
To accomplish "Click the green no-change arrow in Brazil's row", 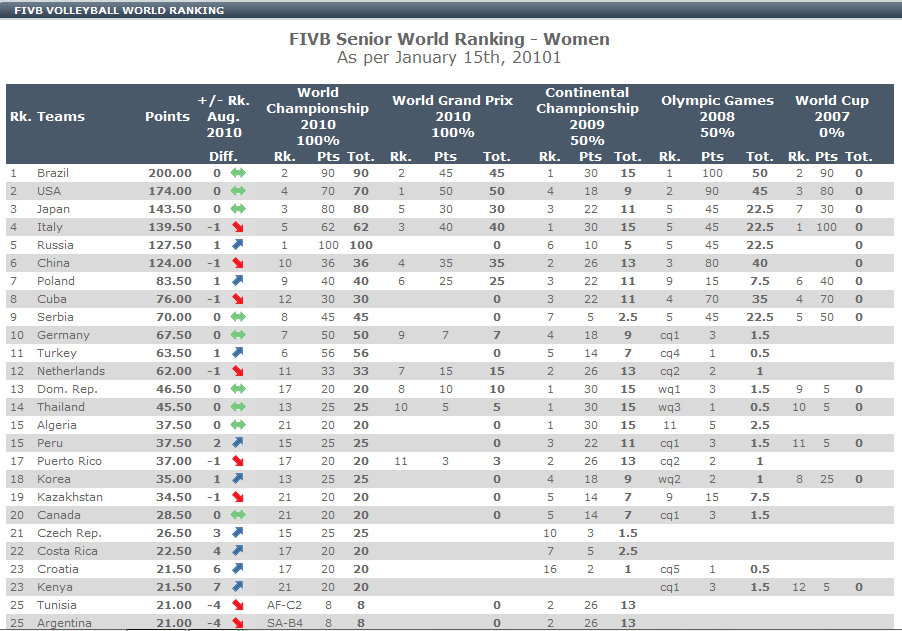I will point(237,173).
